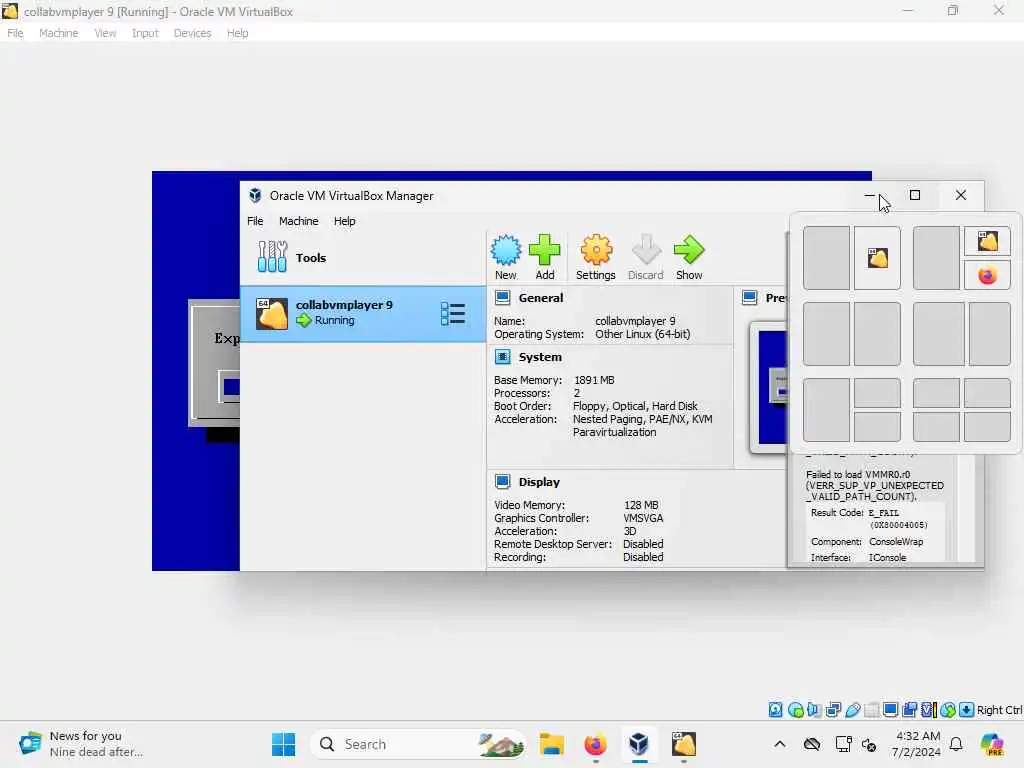Screen dimensions: 1024x768
Task: Click the blue monitor display status icon
Action: click(890, 710)
